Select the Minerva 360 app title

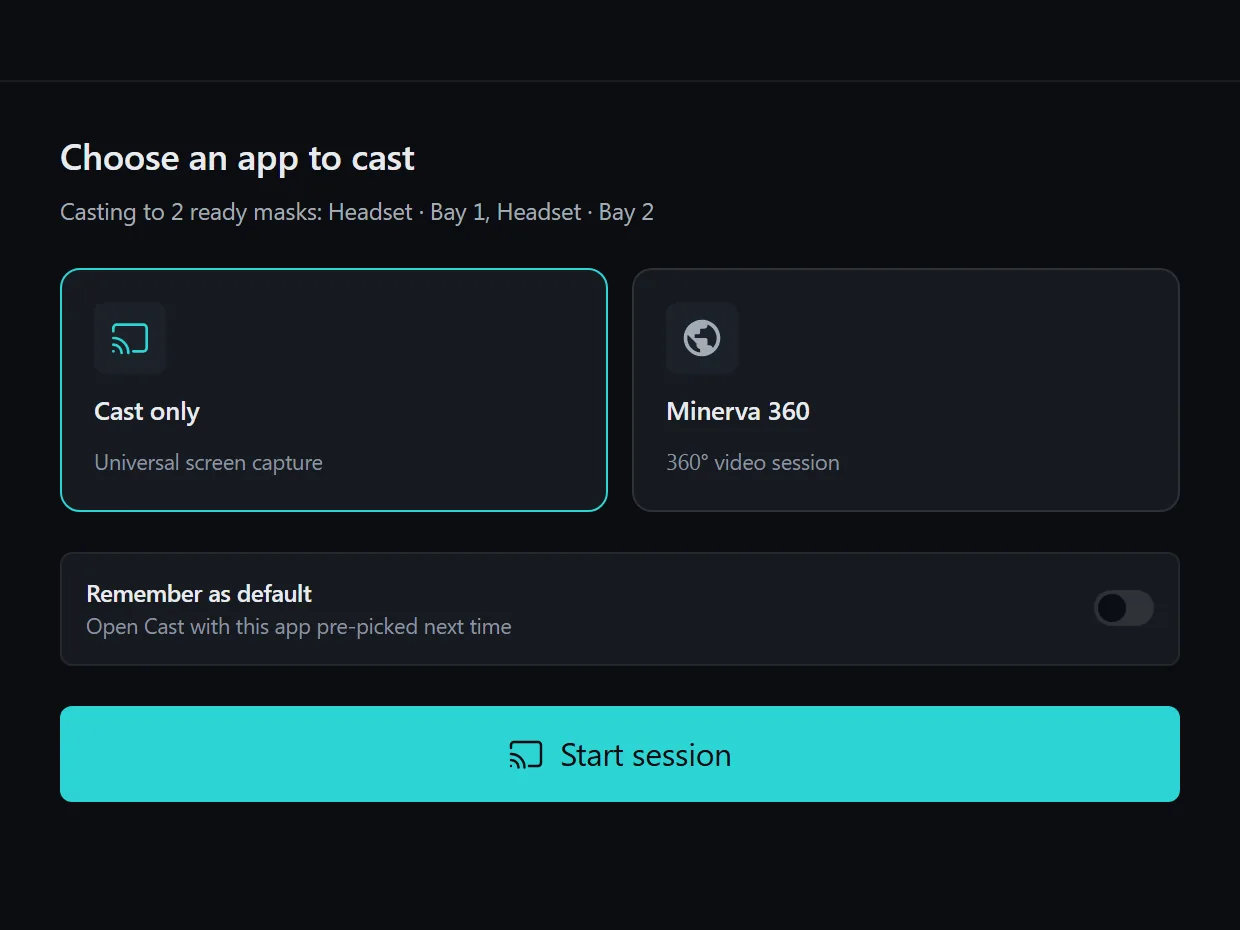pos(738,411)
